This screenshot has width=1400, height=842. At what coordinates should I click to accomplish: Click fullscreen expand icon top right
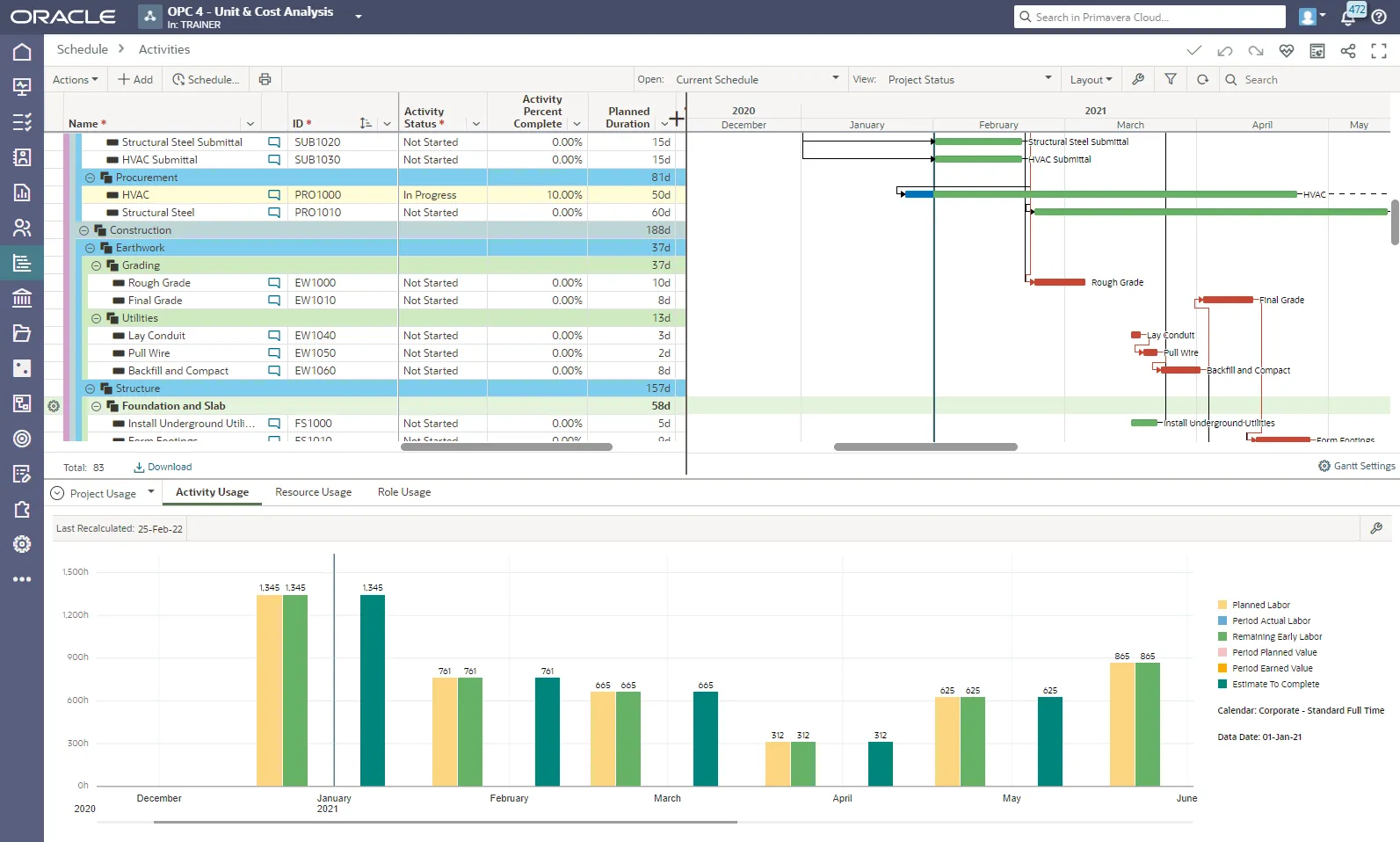click(x=1379, y=51)
